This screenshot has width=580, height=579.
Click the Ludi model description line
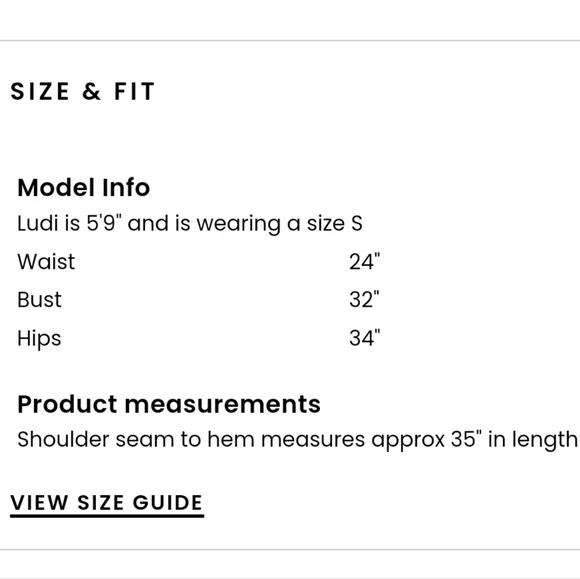tap(190, 224)
